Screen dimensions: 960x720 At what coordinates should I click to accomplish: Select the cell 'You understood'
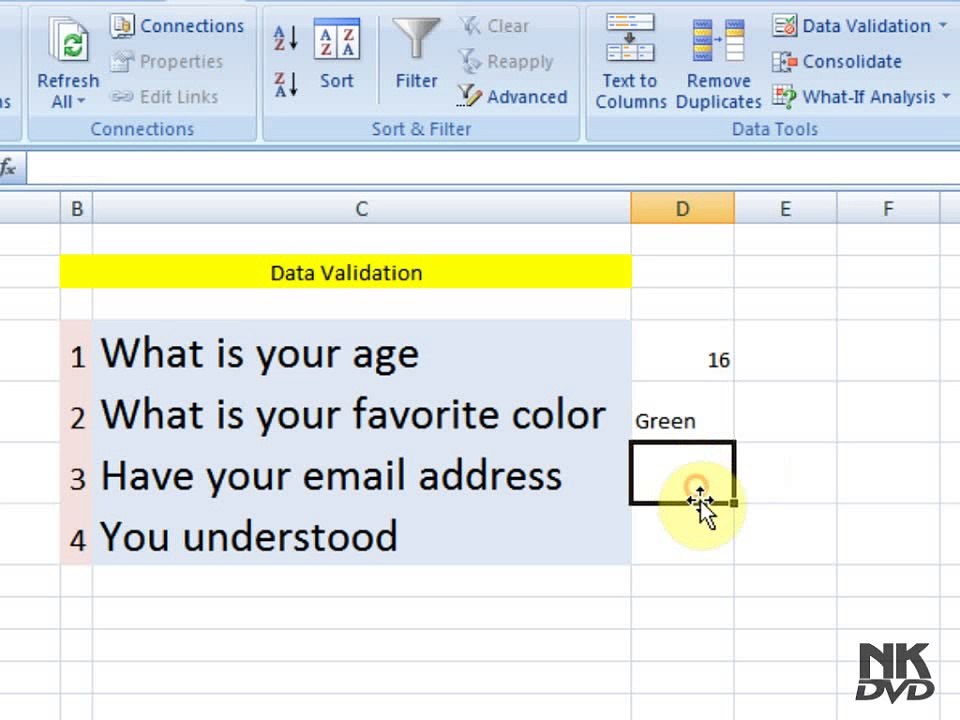click(x=362, y=534)
